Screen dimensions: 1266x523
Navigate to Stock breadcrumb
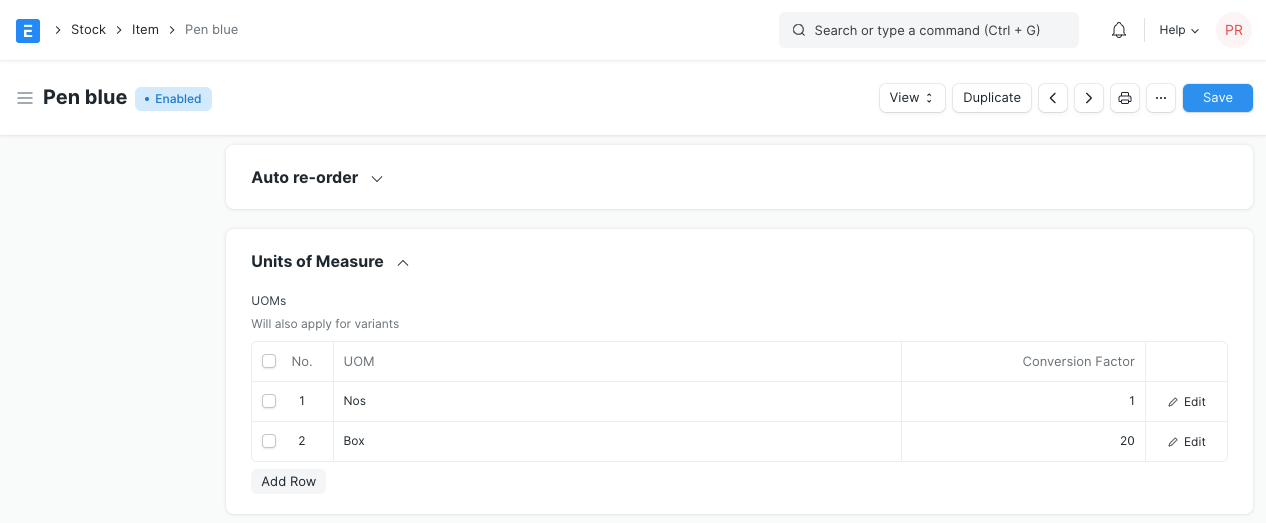tap(88, 30)
